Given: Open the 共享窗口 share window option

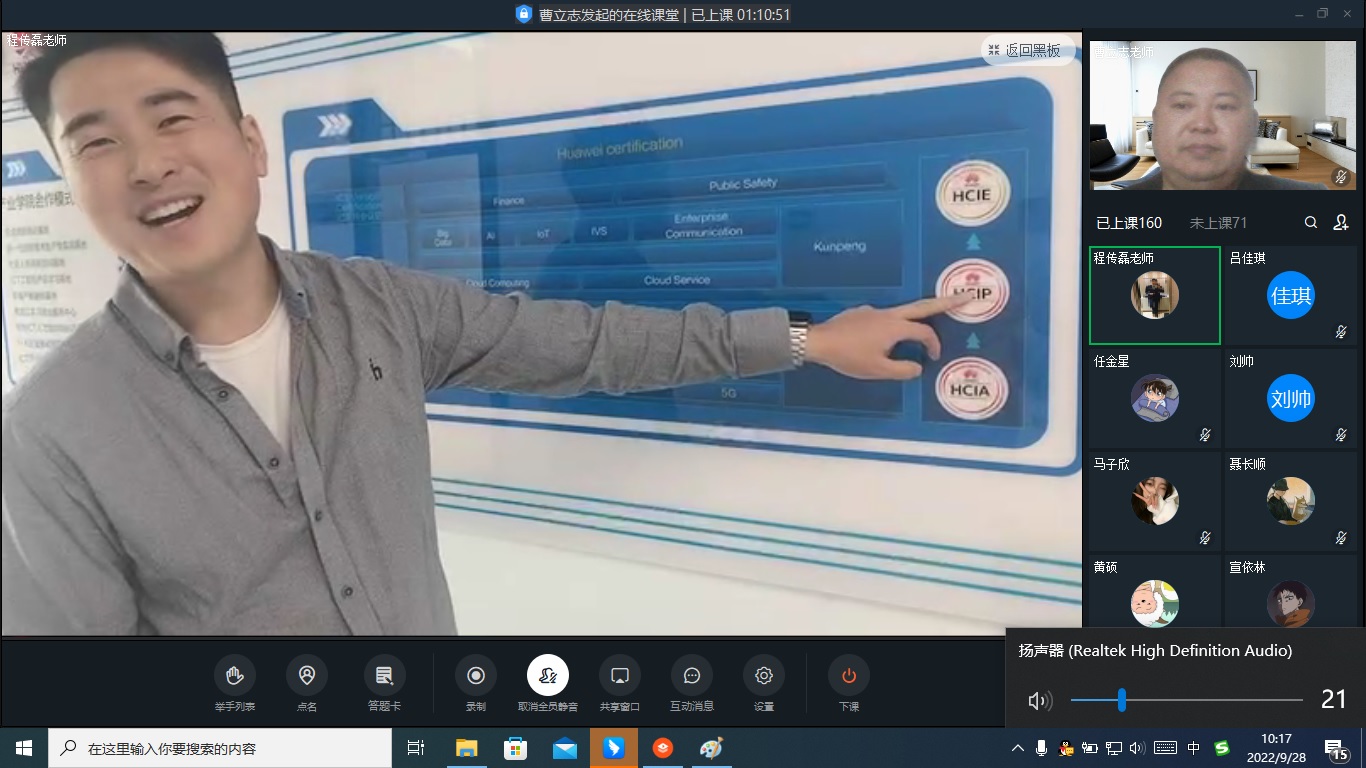Looking at the screenshot, I should point(619,676).
